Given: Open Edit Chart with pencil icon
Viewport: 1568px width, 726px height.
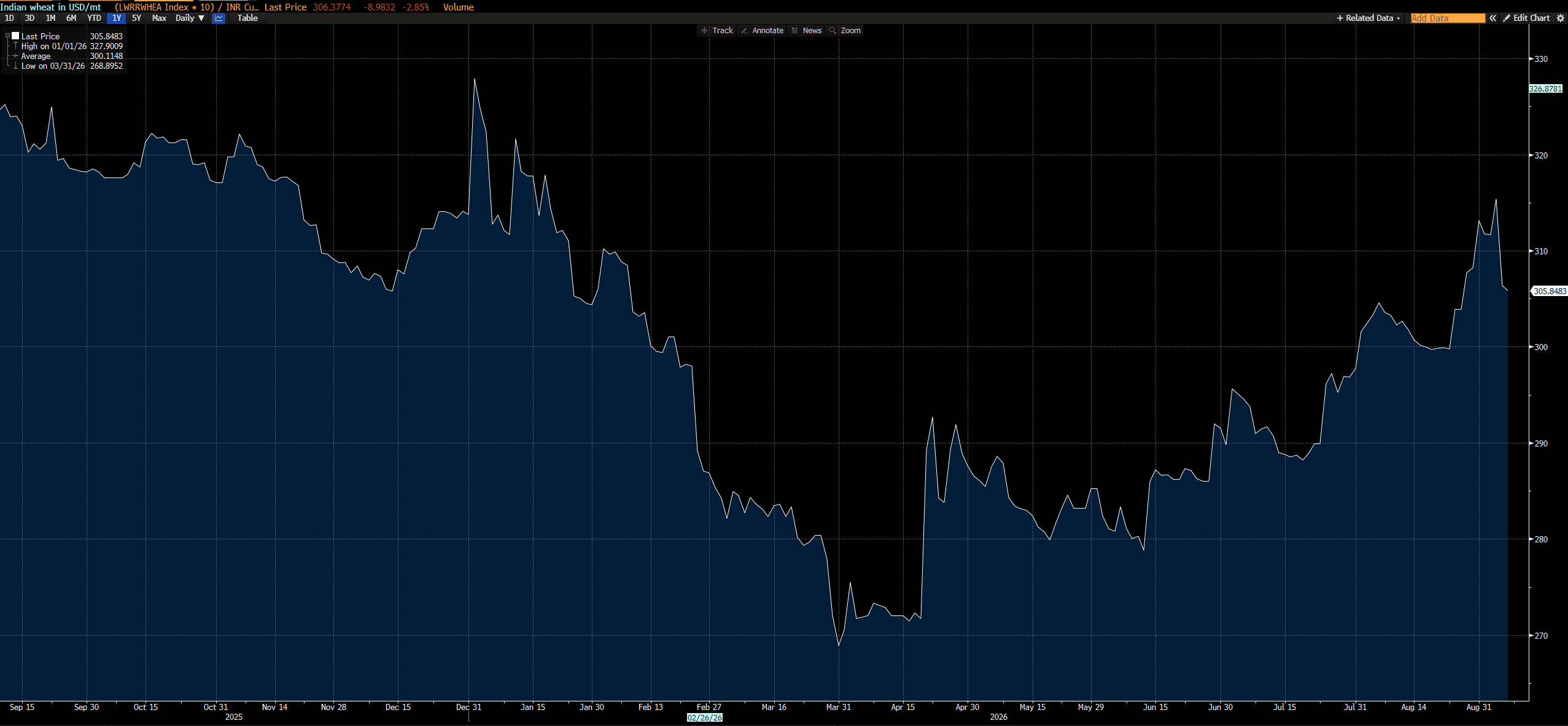Looking at the screenshot, I should (x=1527, y=18).
